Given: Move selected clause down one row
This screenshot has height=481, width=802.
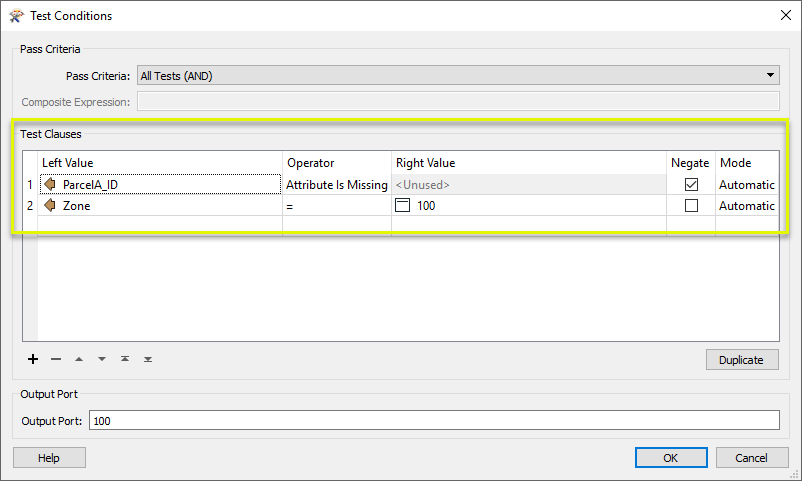Looking at the screenshot, I should pyautogui.click(x=102, y=359).
